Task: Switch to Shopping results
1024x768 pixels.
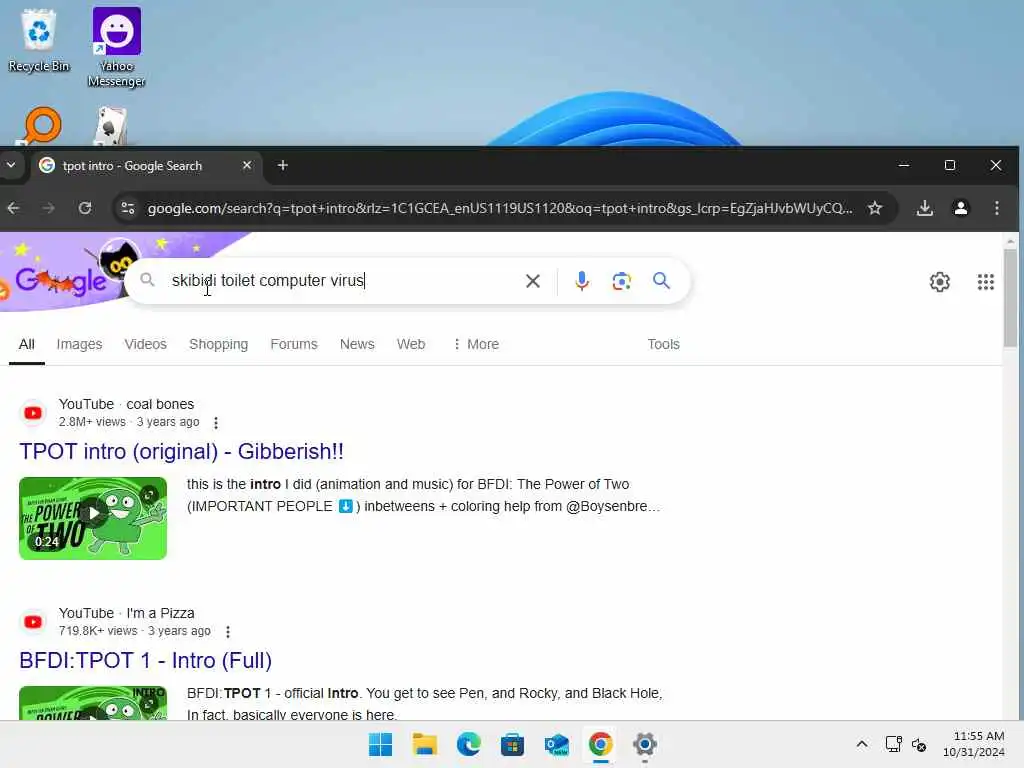Action: [x=218, y=344]
